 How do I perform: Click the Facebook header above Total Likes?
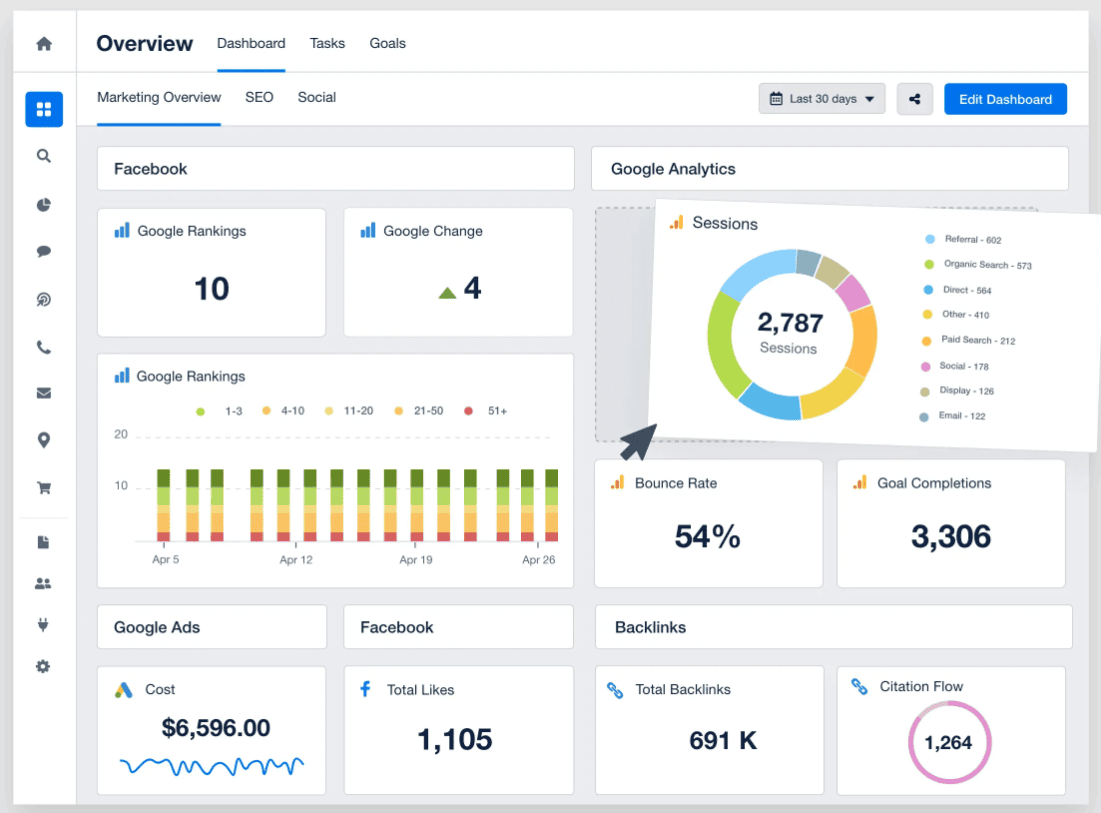459,627
